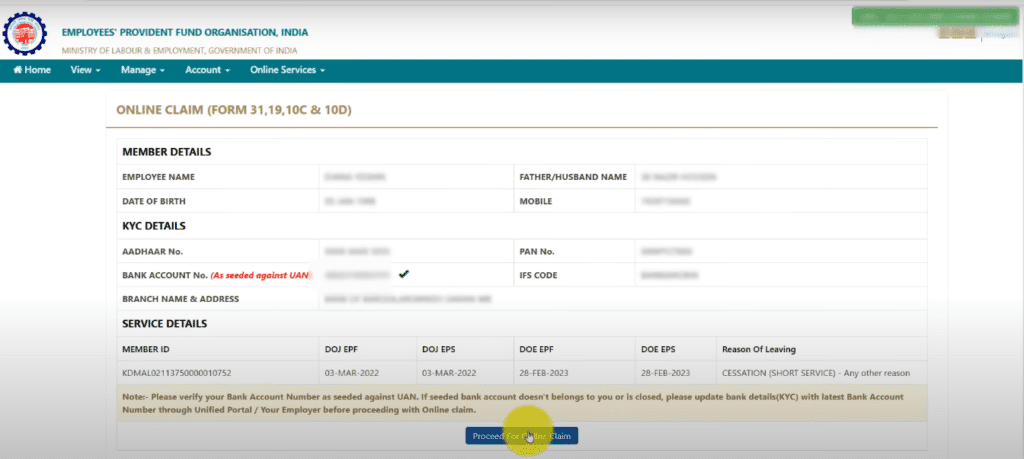This screenshot has width=1024, height=459.
Task: Select CESSATION (SHORT SERVICE) reason text
Action: (x=816, y=373)
